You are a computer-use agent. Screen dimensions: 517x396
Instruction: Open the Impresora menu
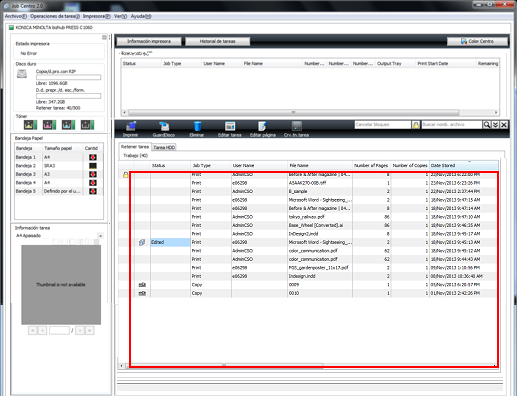coord(97,16)
